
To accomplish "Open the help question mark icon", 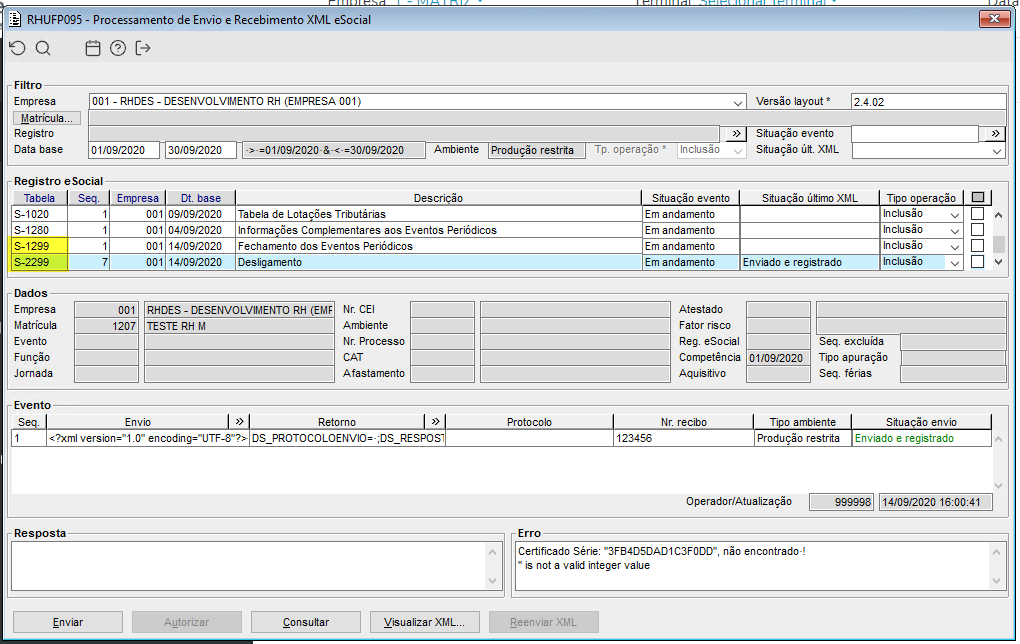I will tap(118, 48).
